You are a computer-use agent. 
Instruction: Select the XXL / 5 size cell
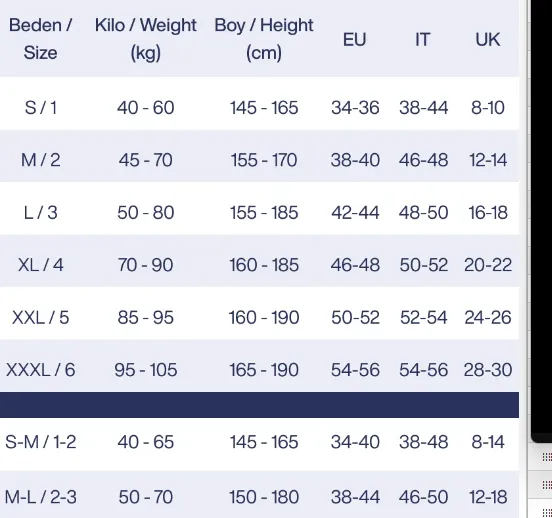click(40, 317)
